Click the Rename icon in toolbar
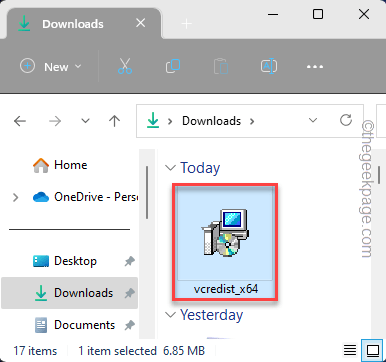This screenshot has width=386, height=362. pos(269,66)
